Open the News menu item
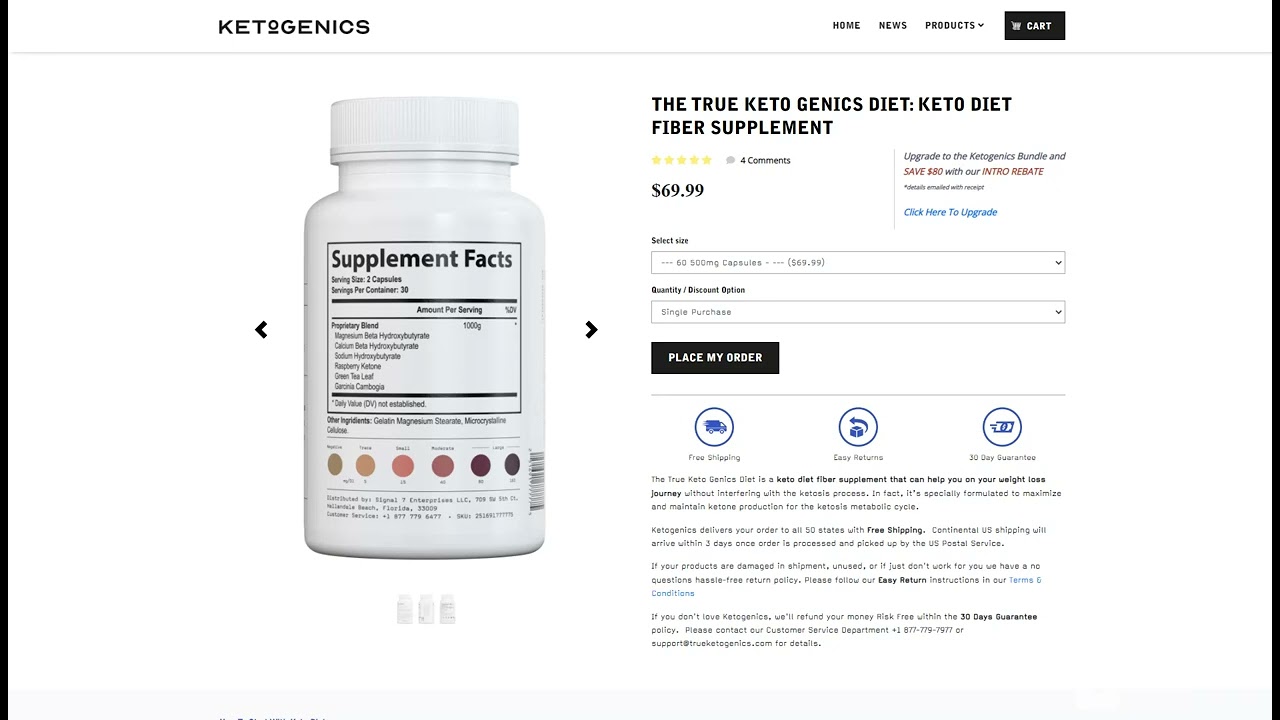 893,26
